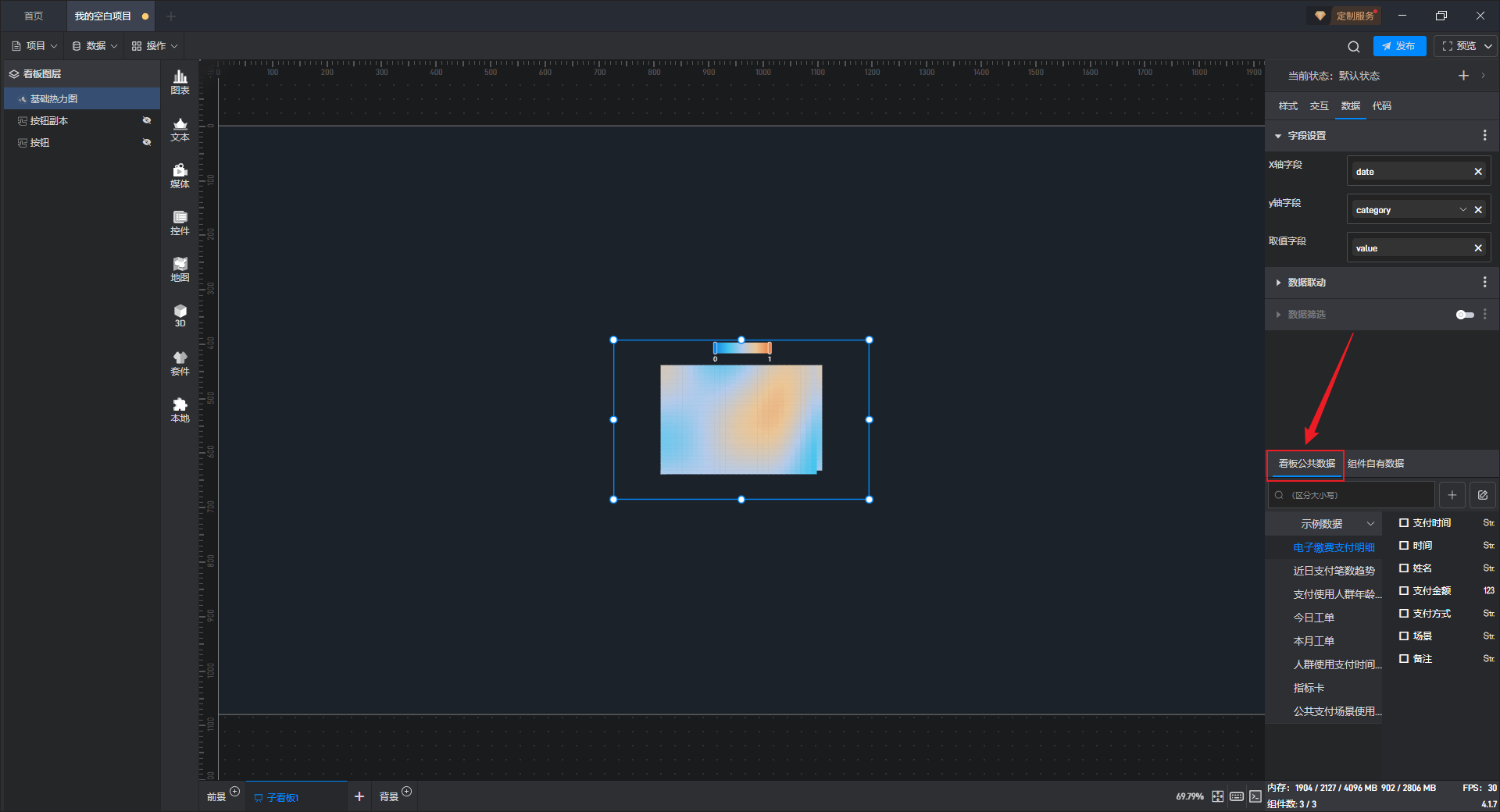Switch to the 样式 tab
1500x812 pixels.
(x=1287, y=106)
